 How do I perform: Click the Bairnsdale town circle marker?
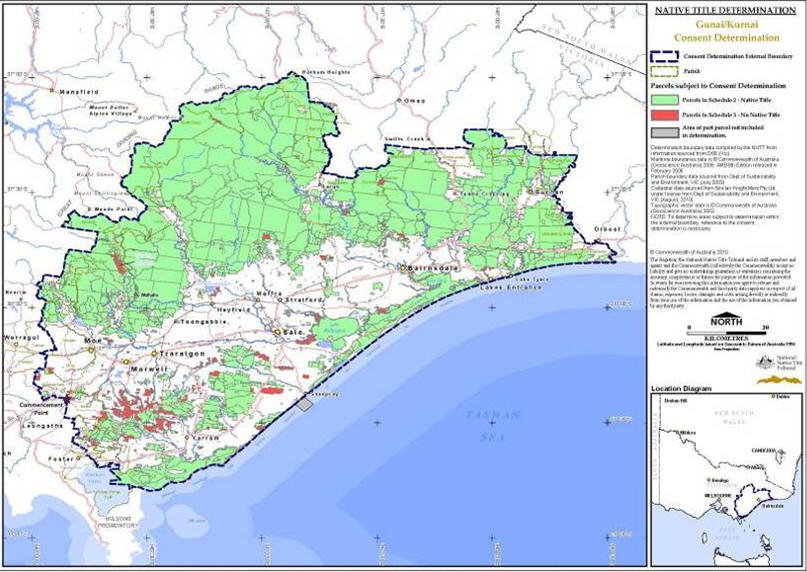point(403,268)
